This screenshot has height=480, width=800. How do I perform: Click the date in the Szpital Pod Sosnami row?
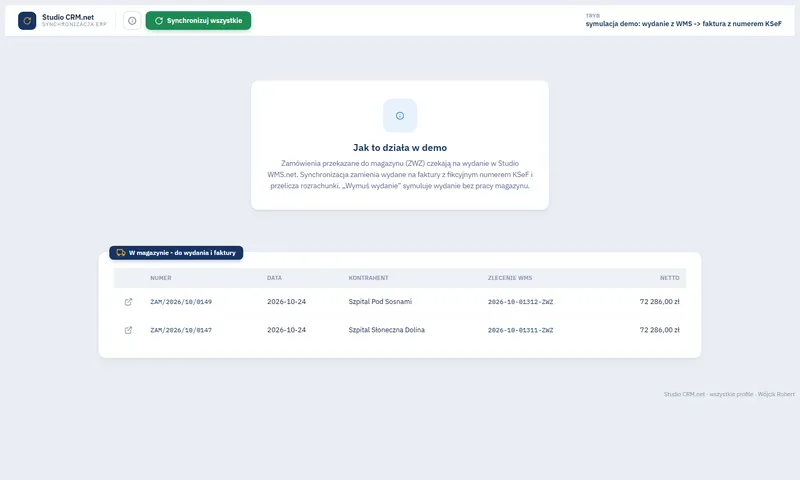(286, 301)
